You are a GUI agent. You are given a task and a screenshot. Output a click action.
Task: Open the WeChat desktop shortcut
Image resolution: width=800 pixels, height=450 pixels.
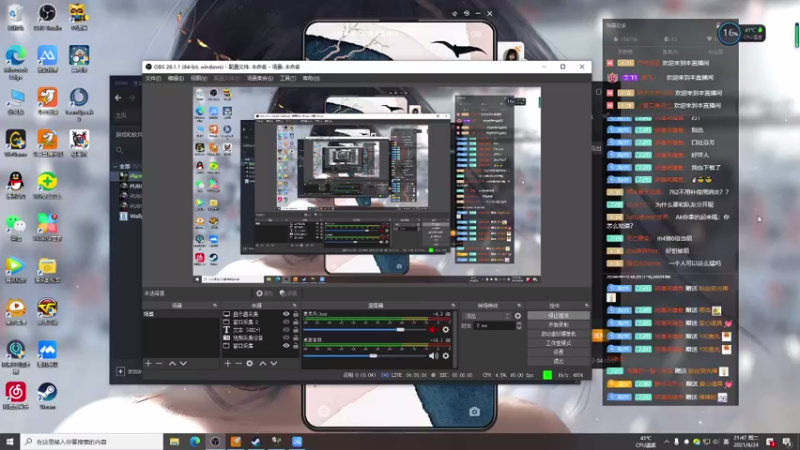(x=15, y=227)
